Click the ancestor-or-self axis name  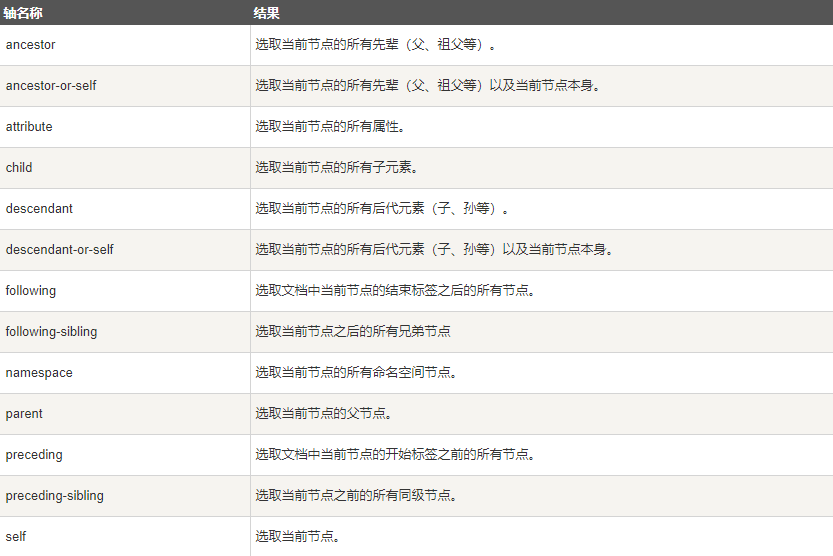pyautogui.click(x=51, y=86)
